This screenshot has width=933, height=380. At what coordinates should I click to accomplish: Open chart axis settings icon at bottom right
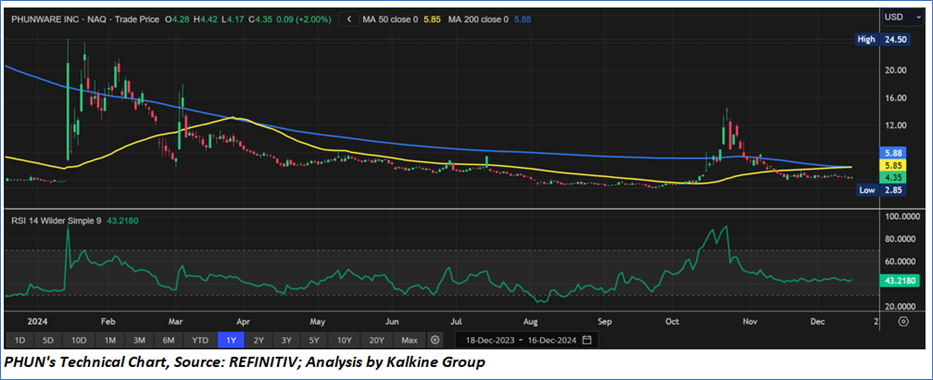(904, 322)
